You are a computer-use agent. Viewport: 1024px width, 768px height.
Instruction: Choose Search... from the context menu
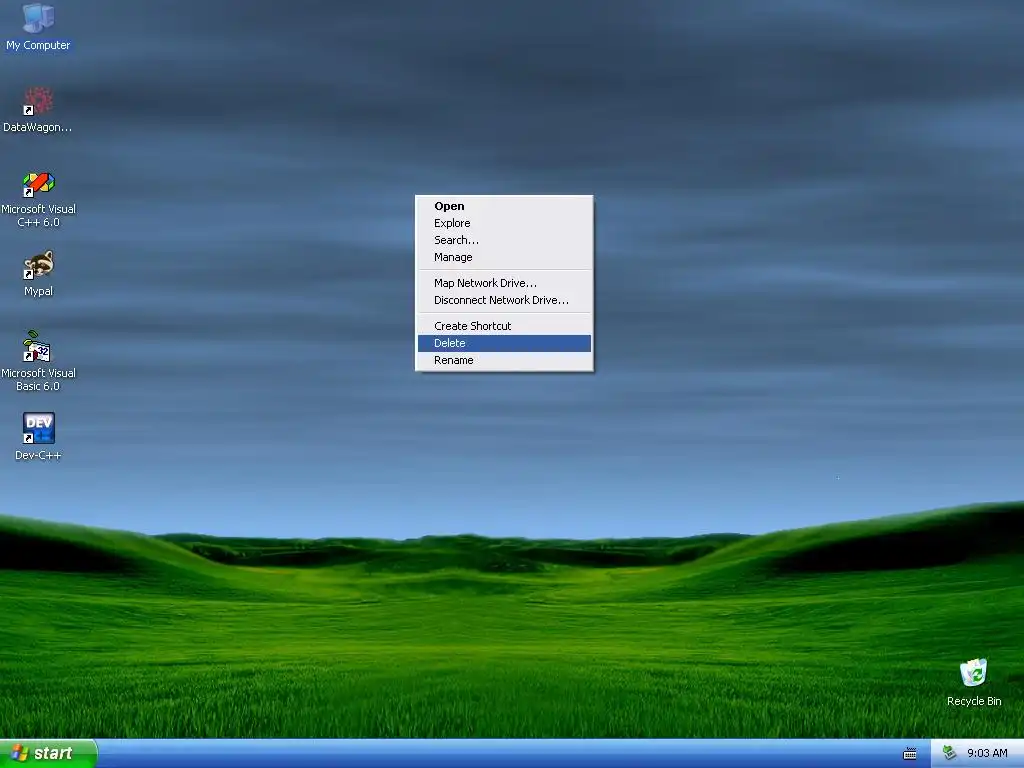coord(504,240)
